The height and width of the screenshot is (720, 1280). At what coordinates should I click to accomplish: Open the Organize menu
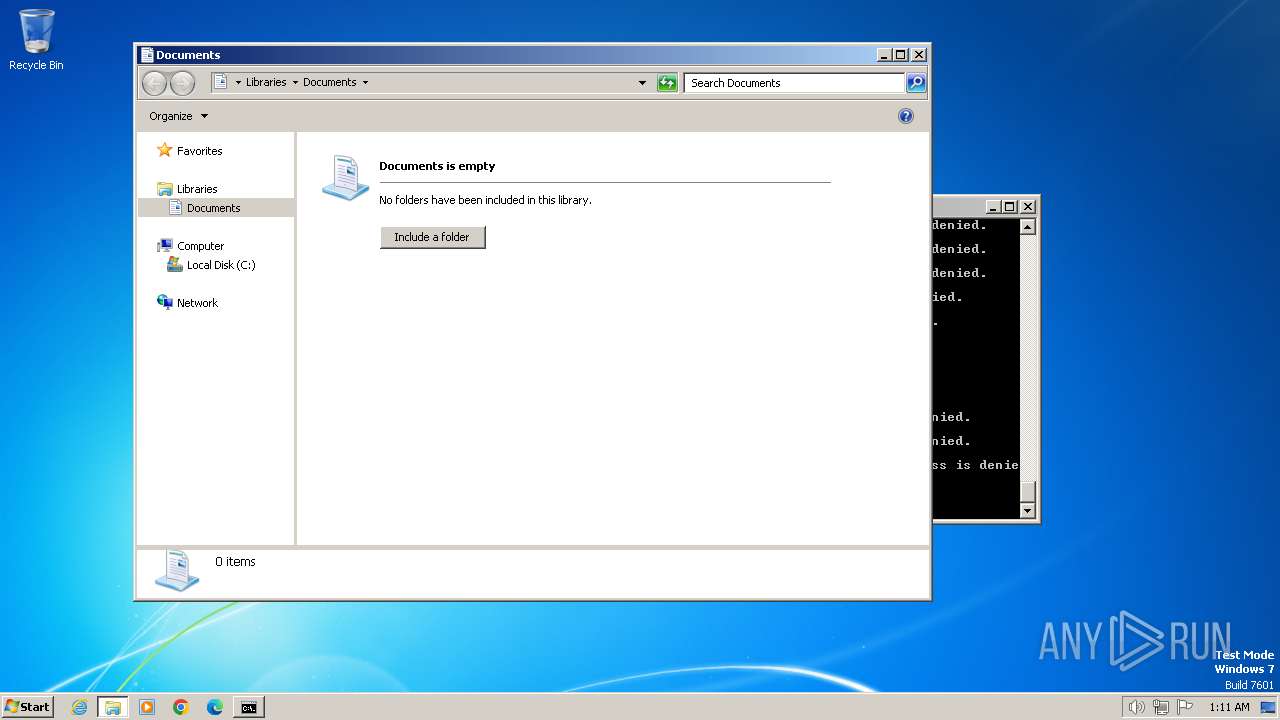pos(178,116)
